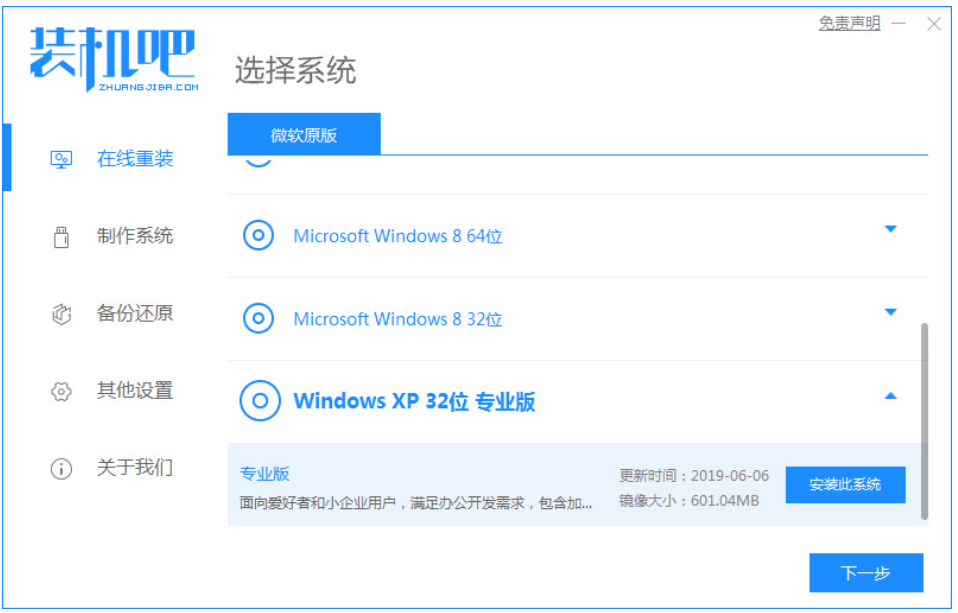
Task: Select Windows XP 32位 专业版 disc radio
Action: (260, 401)
